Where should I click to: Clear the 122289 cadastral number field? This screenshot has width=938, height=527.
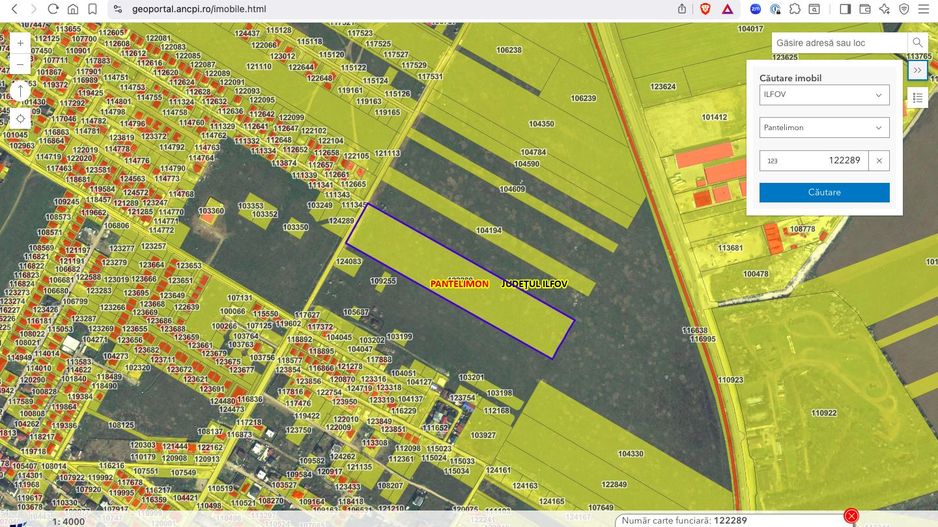coord(879,160)
